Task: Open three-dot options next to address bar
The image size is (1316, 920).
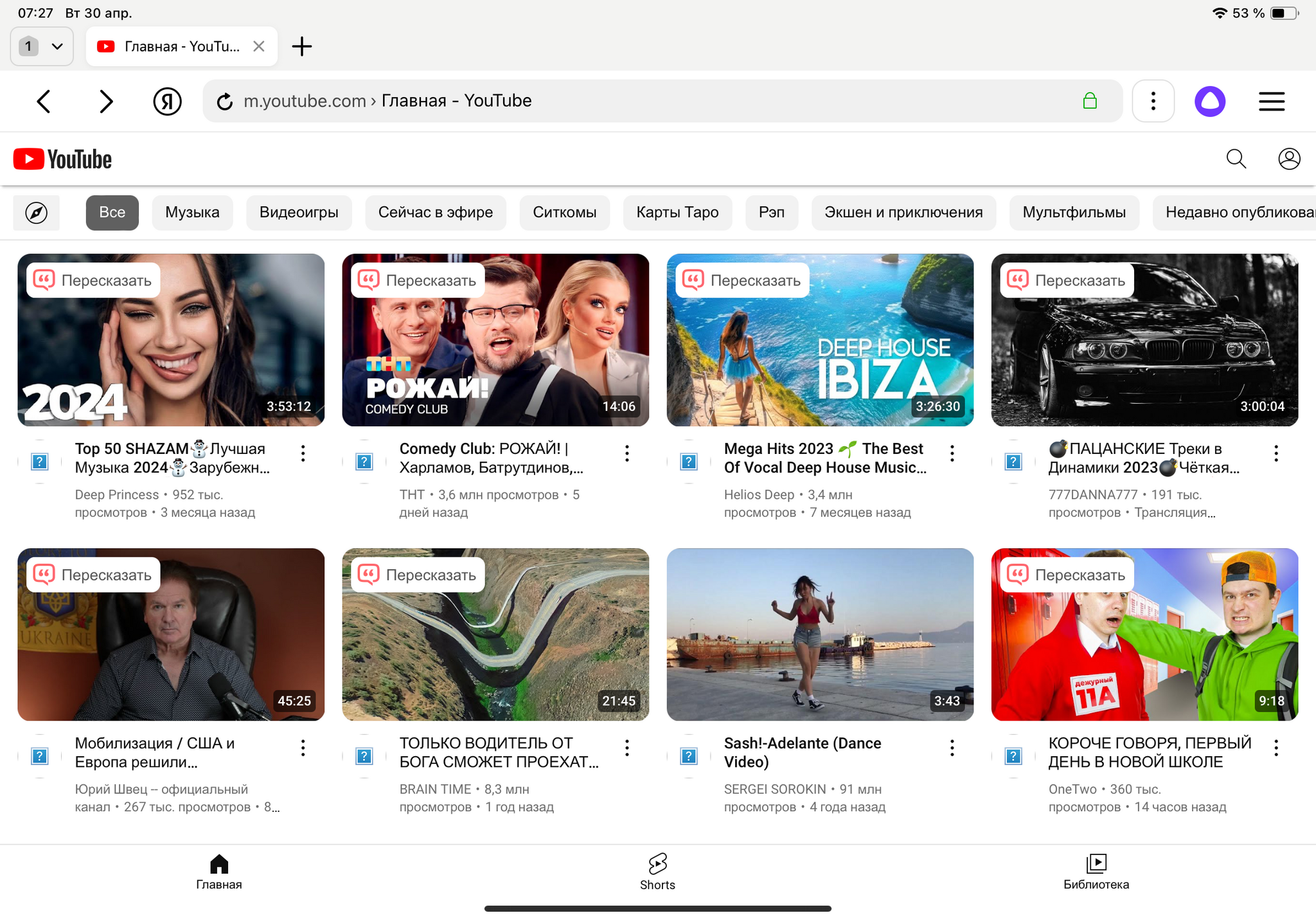Action: (x=1153, y=102)
